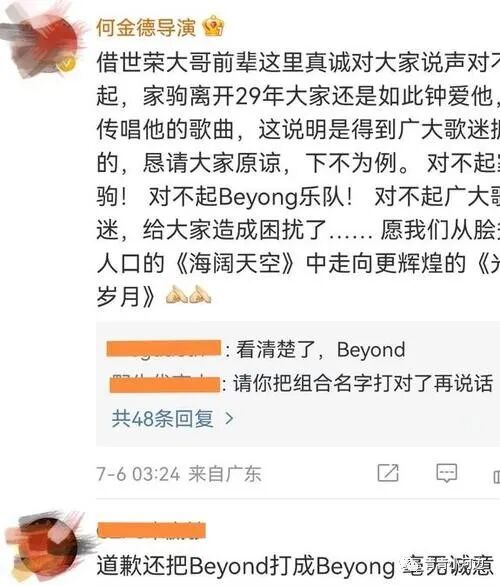
Task: Tap the yellow verified badge on the avatar
Action: 66,64
